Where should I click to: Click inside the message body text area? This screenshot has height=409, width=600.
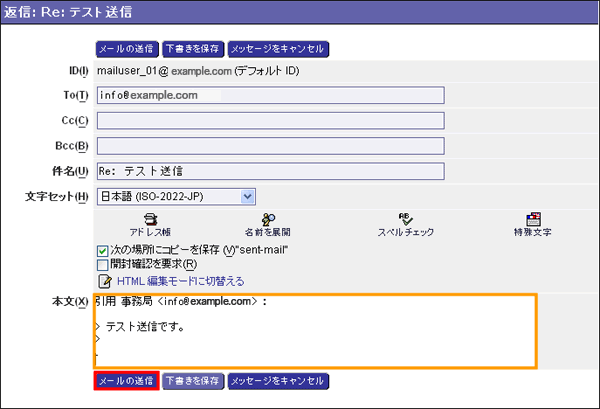point(315,331)
